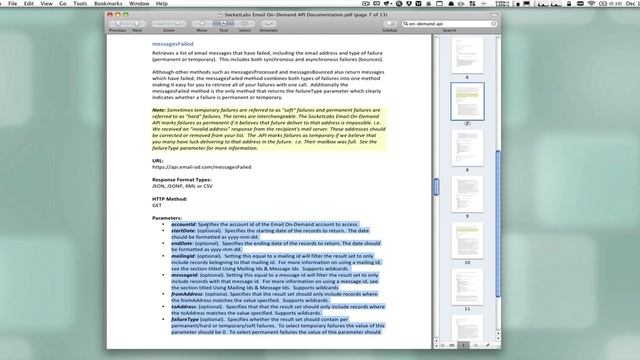Zoom out using the Zoom toolbar control

[160, 24]
